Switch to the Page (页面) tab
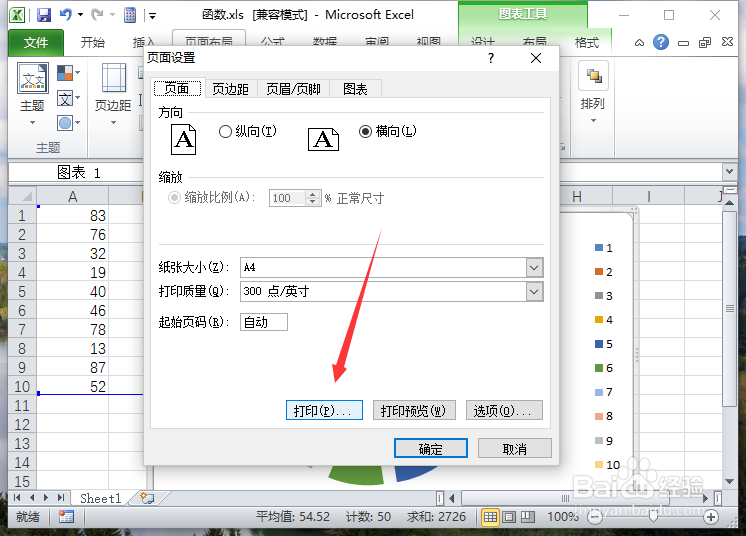This screenshot has height=536, width=746. pyautogui.click(x=177, y=88)
